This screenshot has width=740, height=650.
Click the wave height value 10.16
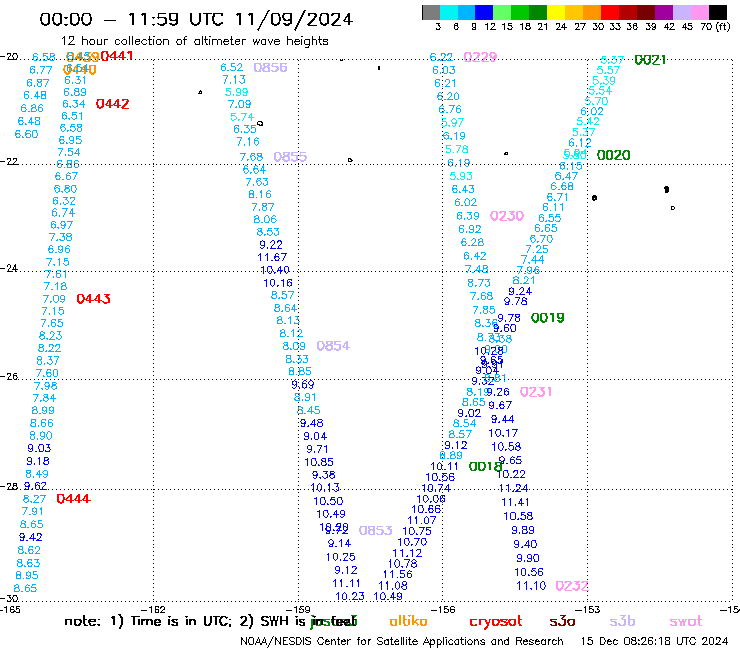pos(278,283)
